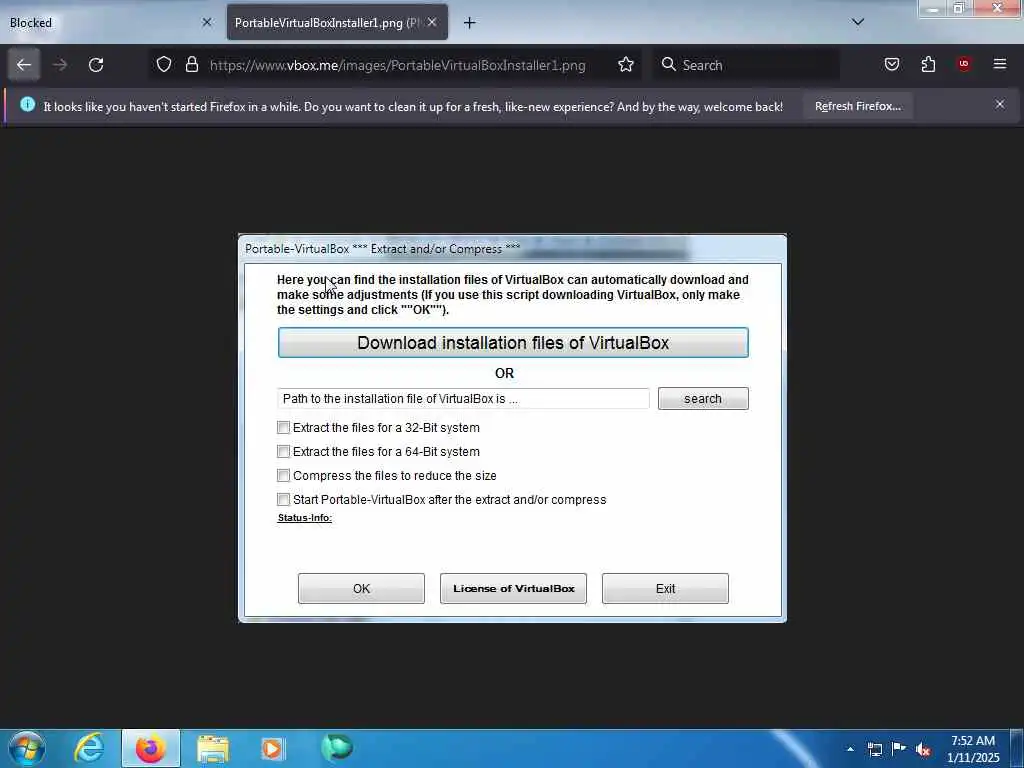
Task: Click the Status-Info label
Action: [305, 518]
